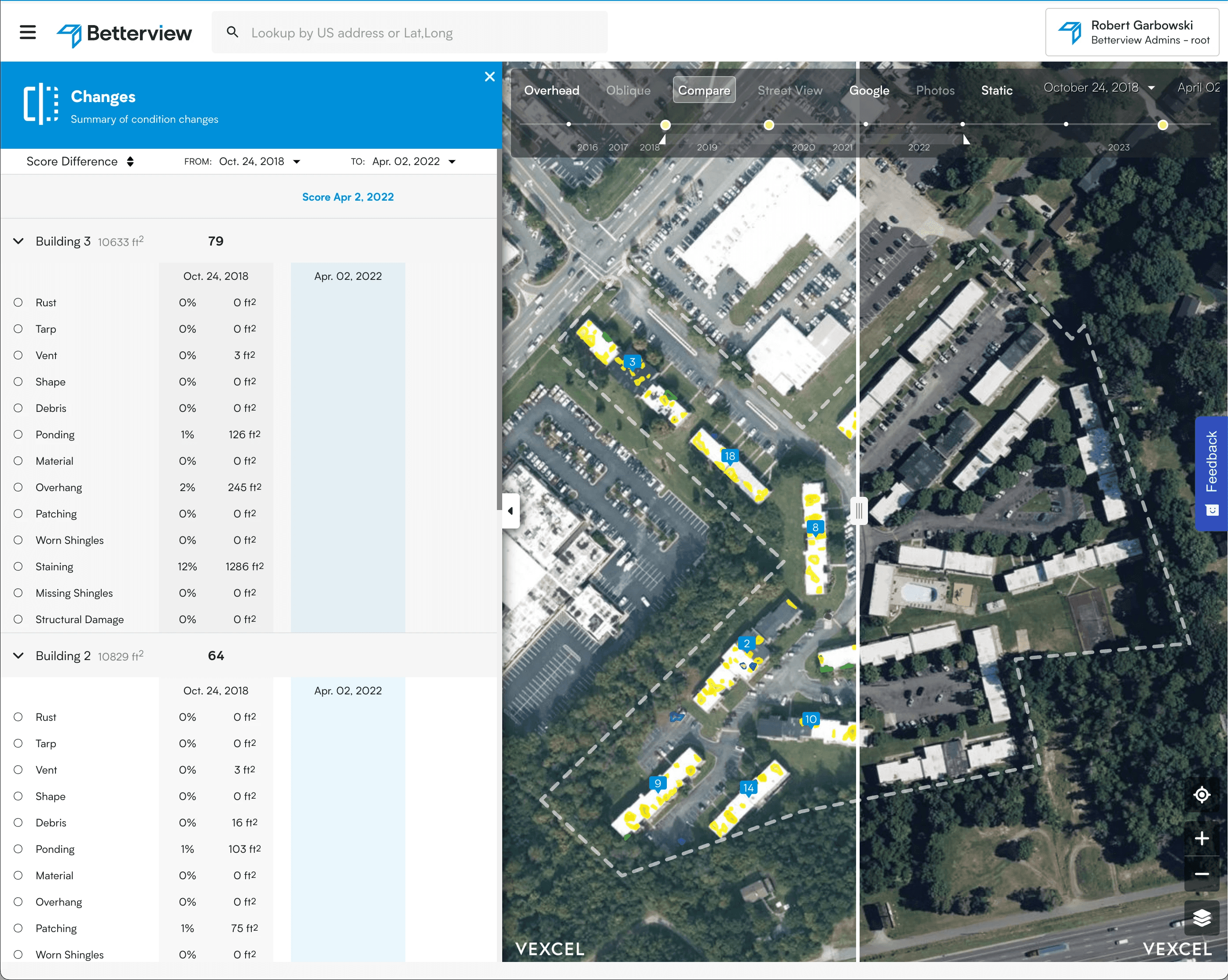Recenter map with the locate icon

(x=1201, y=794)
